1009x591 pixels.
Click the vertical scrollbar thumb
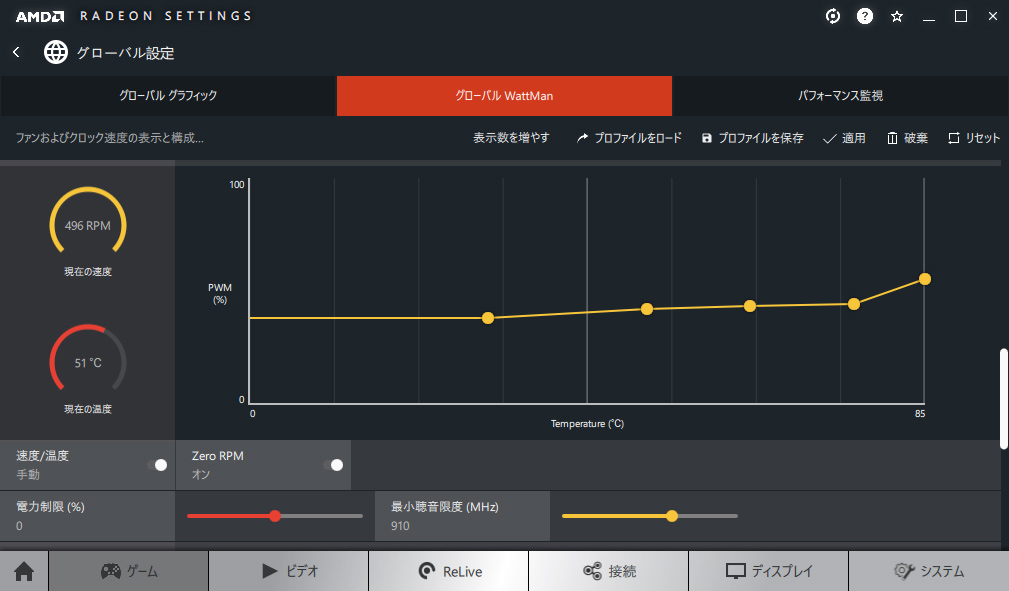[x=1003, y=399]
